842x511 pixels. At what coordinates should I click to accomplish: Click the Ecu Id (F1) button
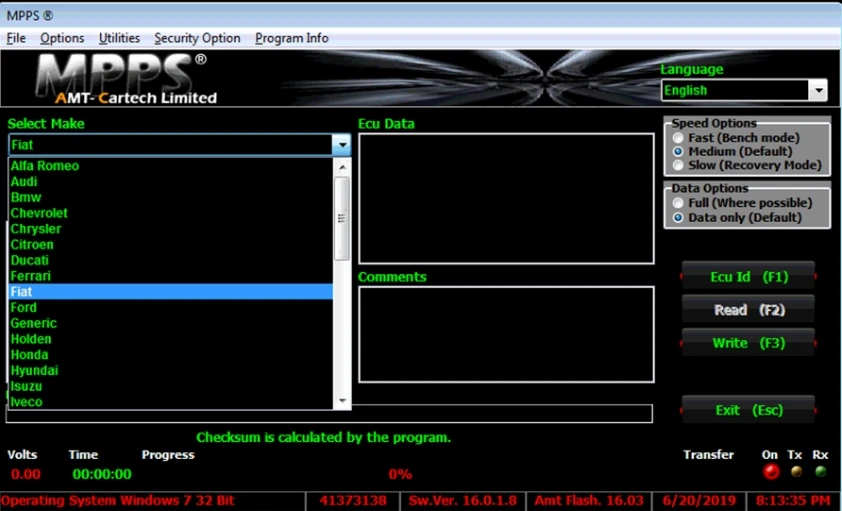(x=749, y=277)
